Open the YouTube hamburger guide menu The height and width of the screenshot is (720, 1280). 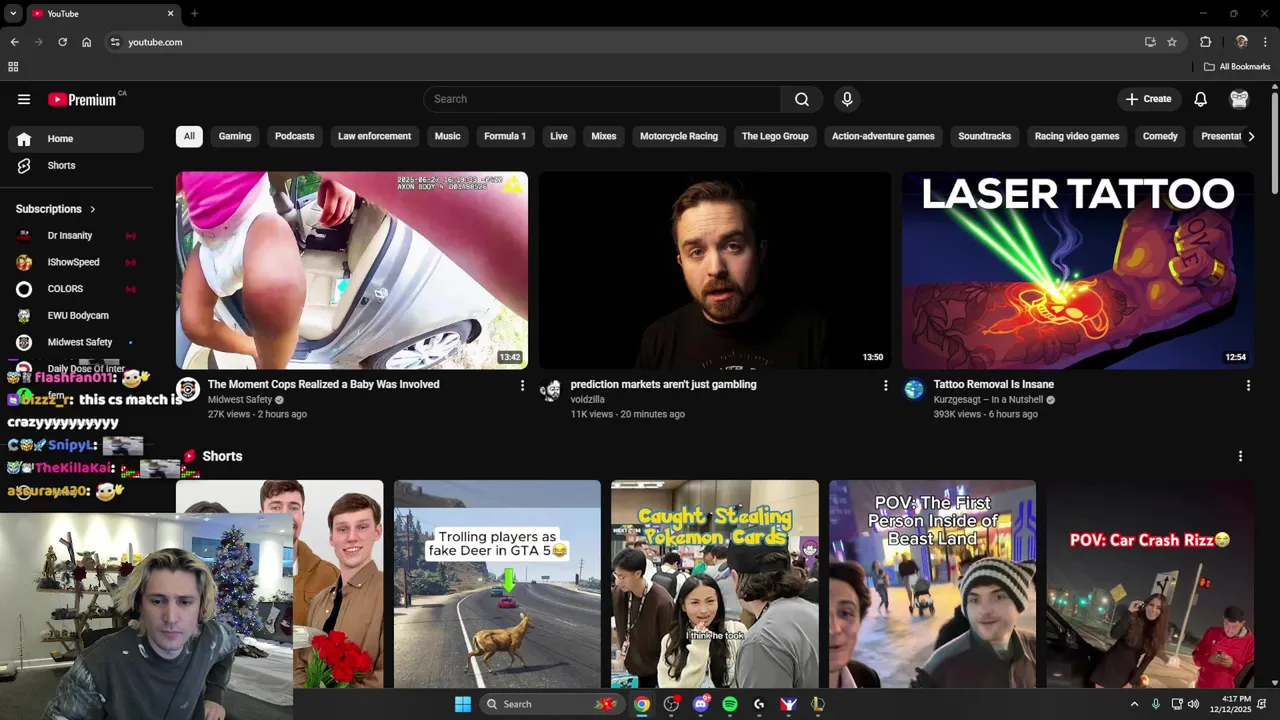[24, 99]
